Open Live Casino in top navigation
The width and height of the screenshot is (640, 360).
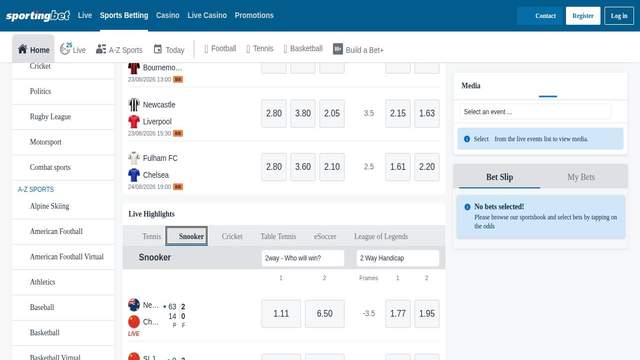coord(207,16)
